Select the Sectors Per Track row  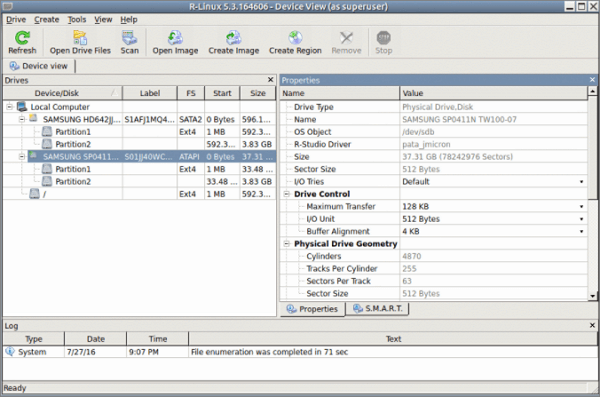434,281
